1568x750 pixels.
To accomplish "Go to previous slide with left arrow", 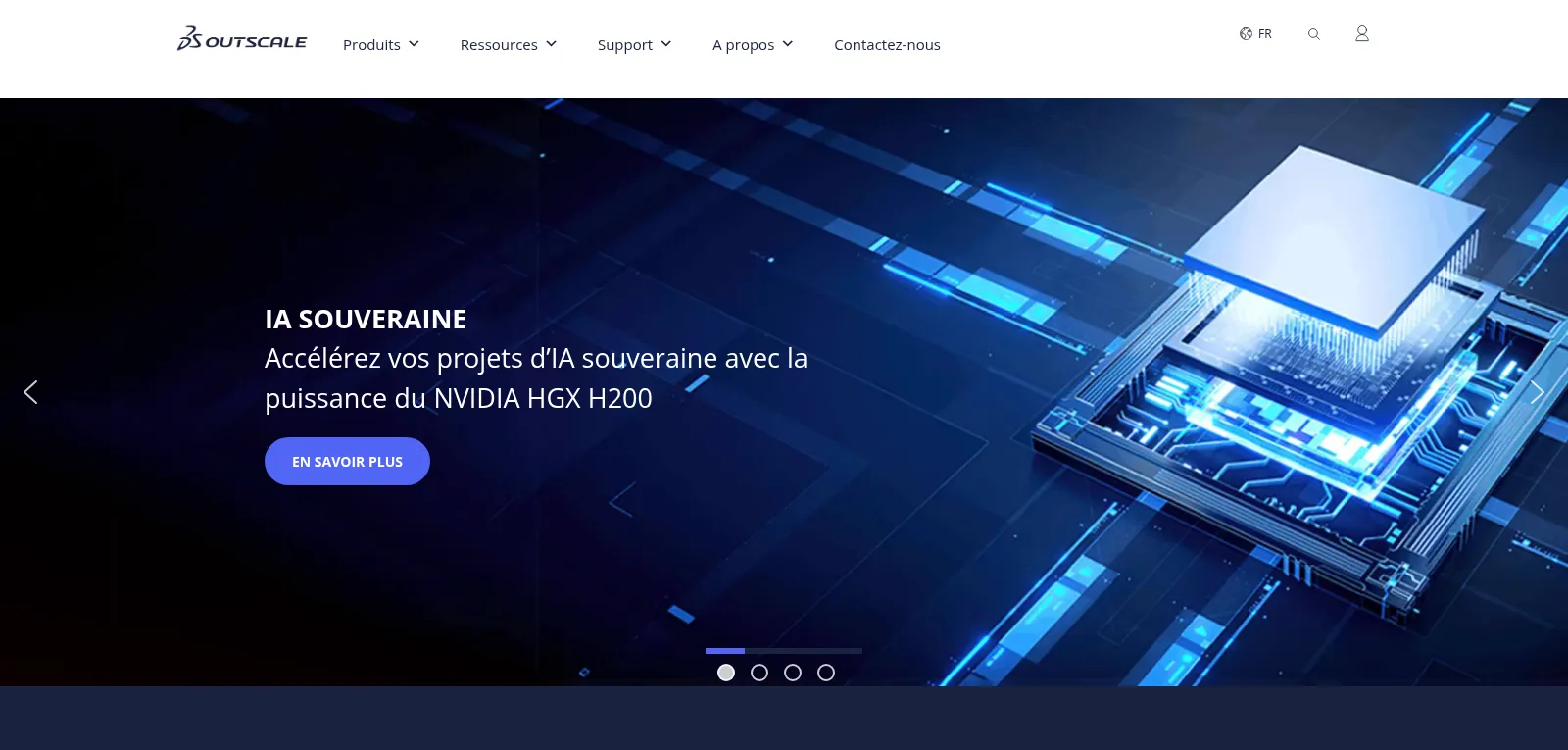I will pos(30,392).
